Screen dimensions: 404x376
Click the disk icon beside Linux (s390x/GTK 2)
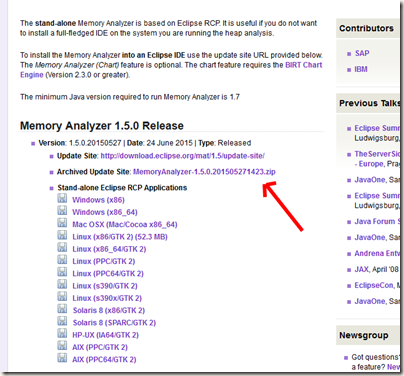[62, 297]
